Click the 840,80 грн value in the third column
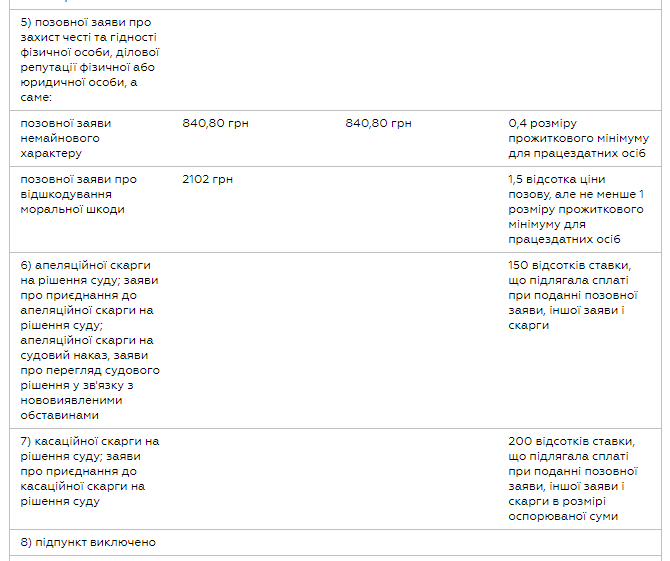Screen dimensions: 670x561 (378, 124)
